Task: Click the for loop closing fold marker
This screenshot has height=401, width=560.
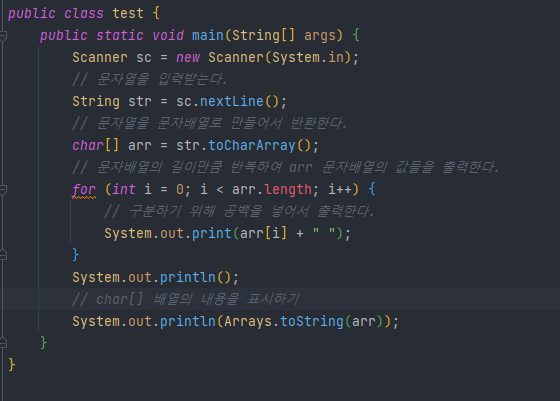Action: coord(3,255)
